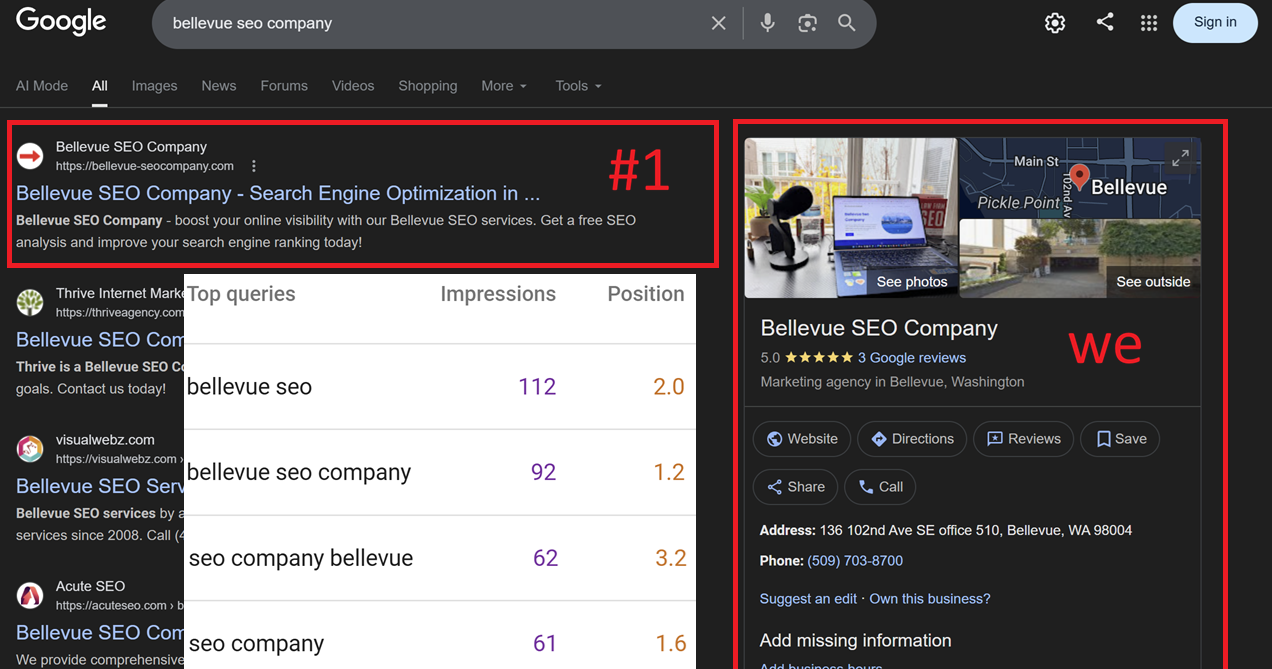Click Bellevue SEO Company result favicon
The height and width of the screenshot is (669, 1272).
30,156
